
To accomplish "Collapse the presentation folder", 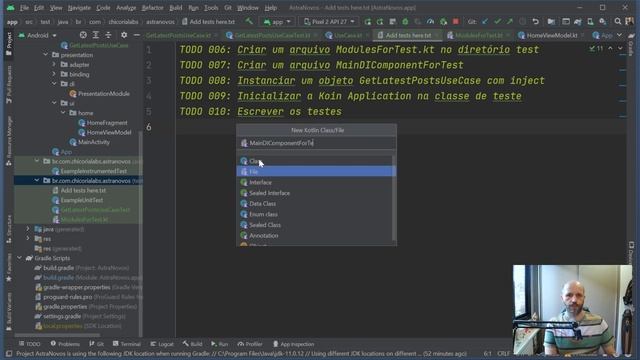I will 46,55.
